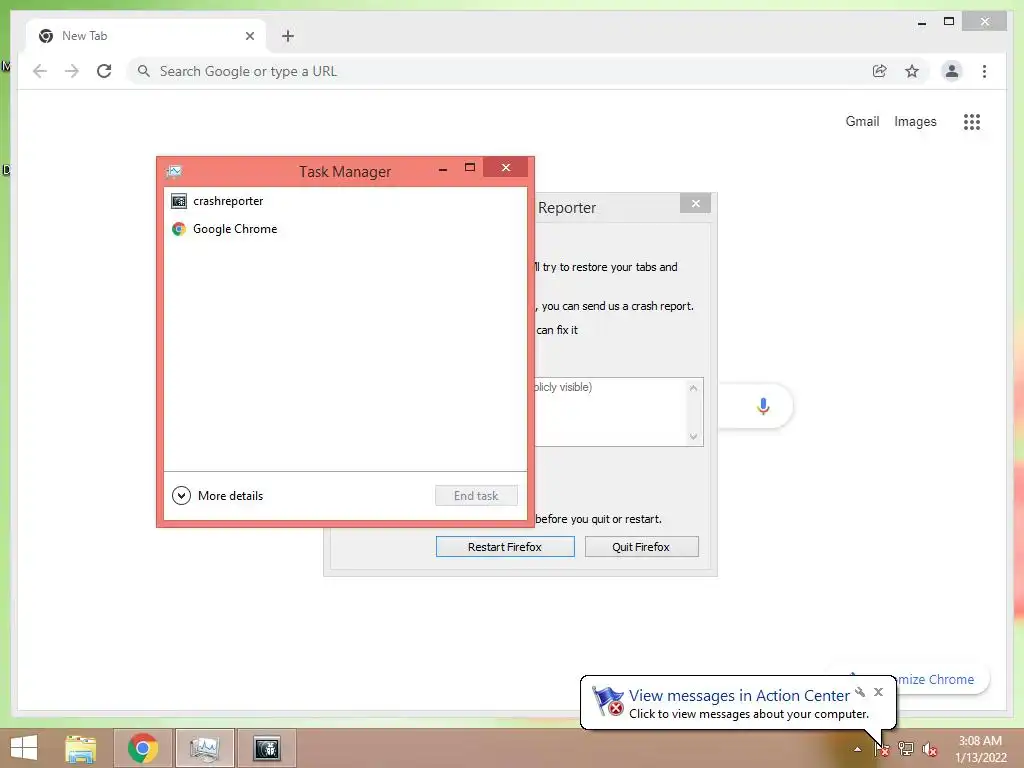Click the comment box scroll down arrow

point(694,436)
